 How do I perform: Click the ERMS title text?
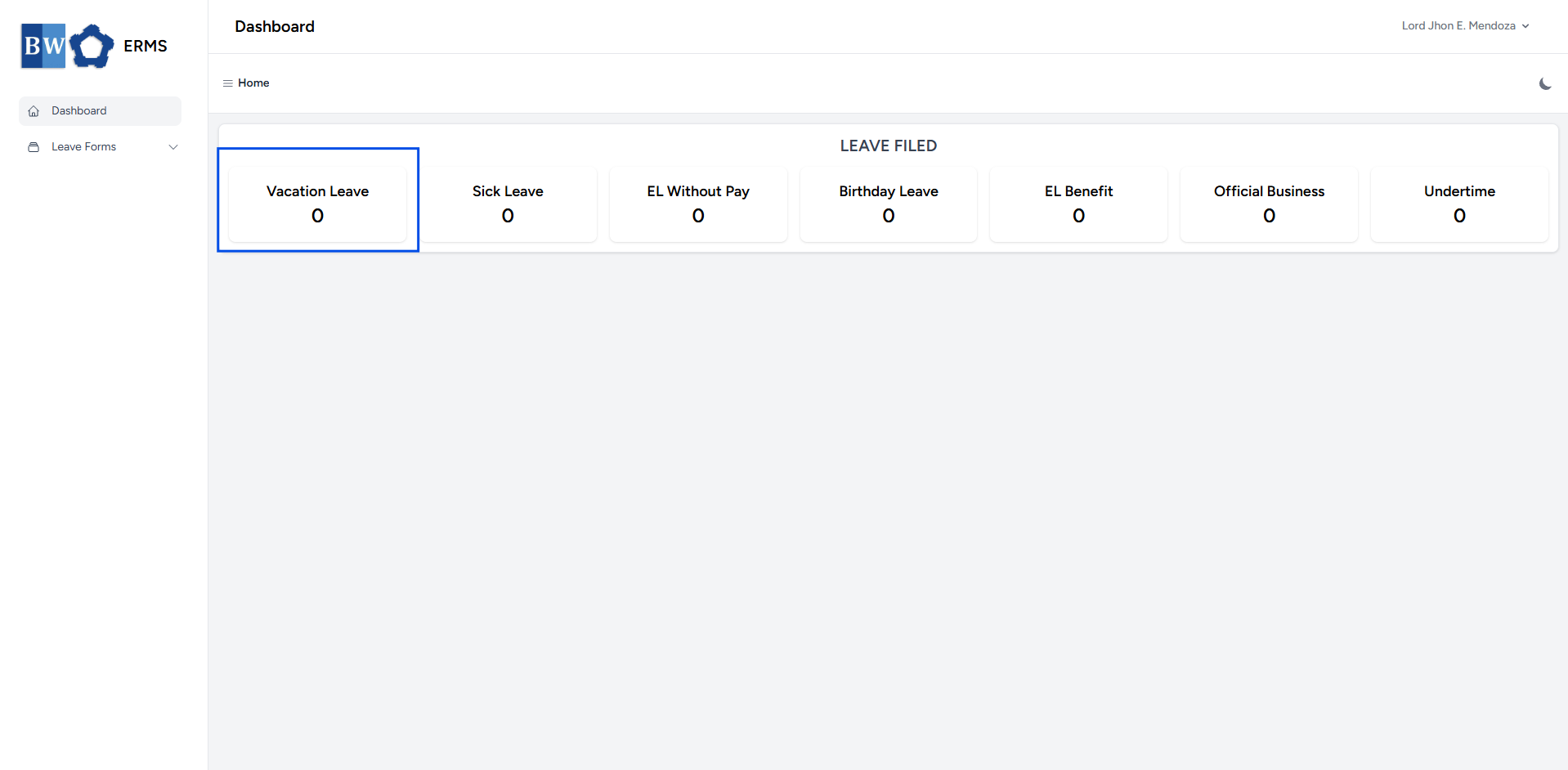click(x=146, y=47)
